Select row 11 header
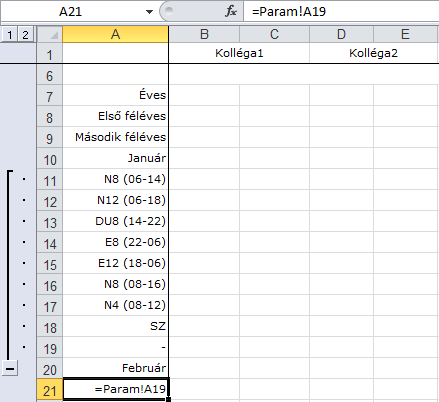 click(x=50, y=180)
